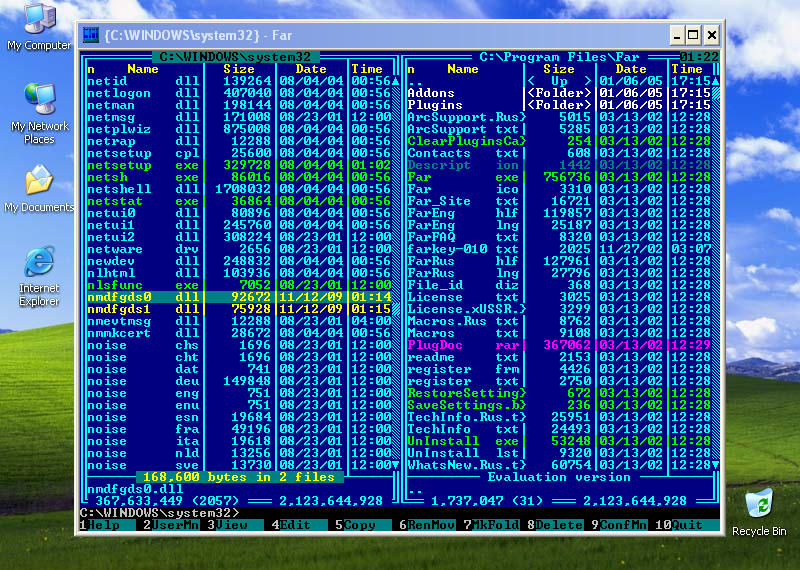The width and height of the screenshot is (800, 570).
Task: Select the PlugDoc rar archive
Action: point(559,345)
